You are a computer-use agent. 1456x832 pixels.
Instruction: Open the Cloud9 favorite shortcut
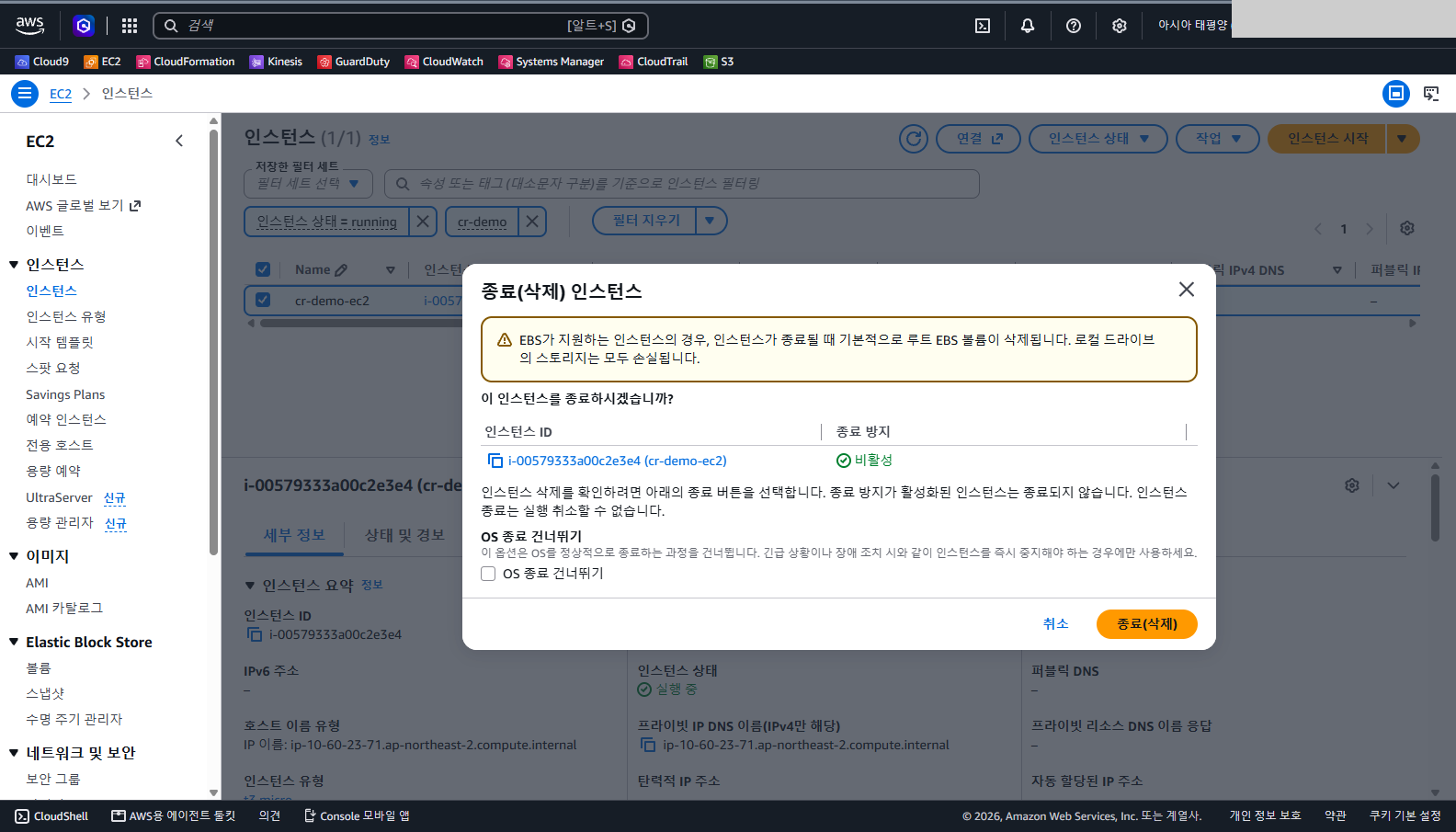click(42, 62)
